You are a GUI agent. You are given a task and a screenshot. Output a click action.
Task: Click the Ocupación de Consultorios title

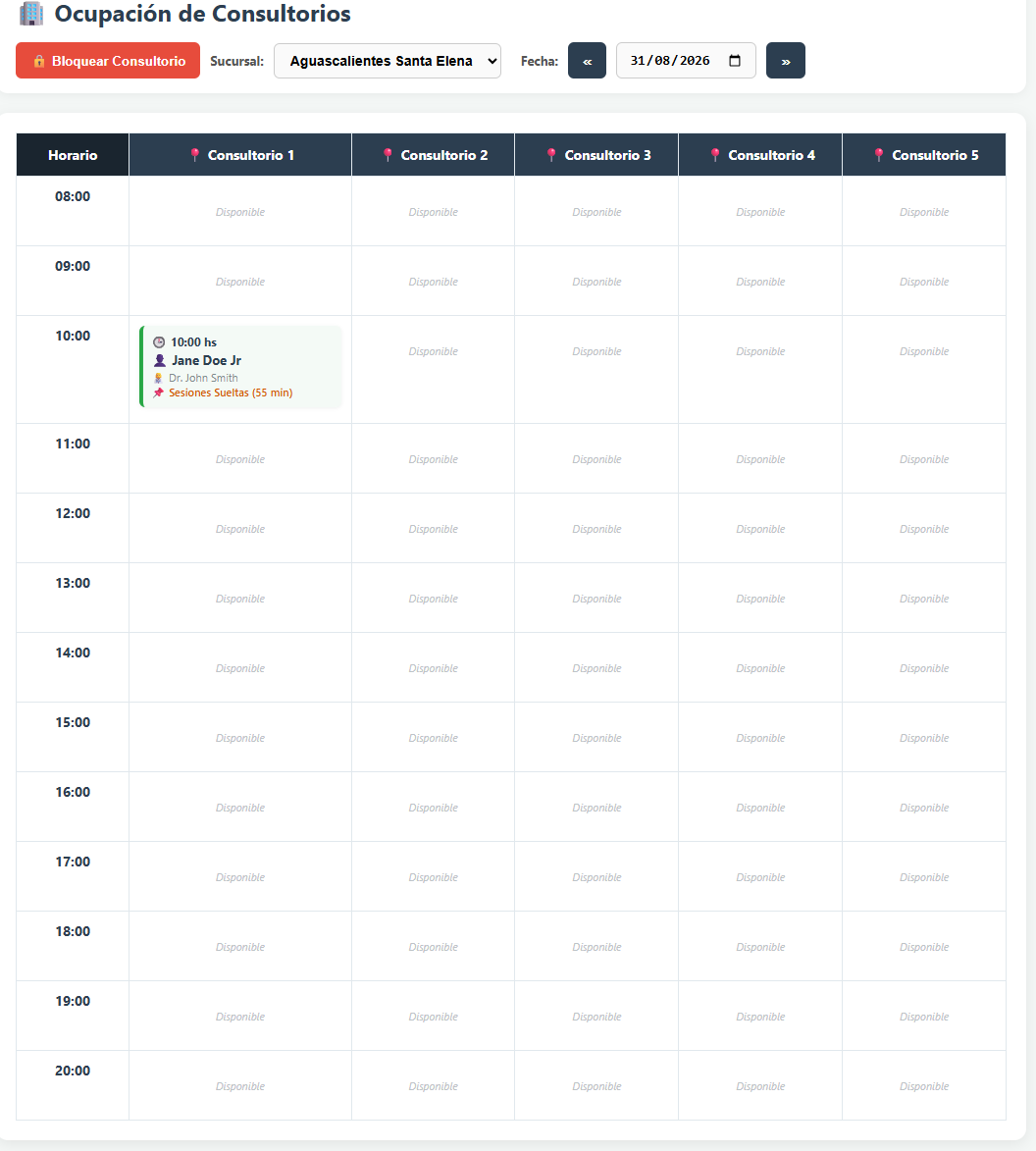202,13
